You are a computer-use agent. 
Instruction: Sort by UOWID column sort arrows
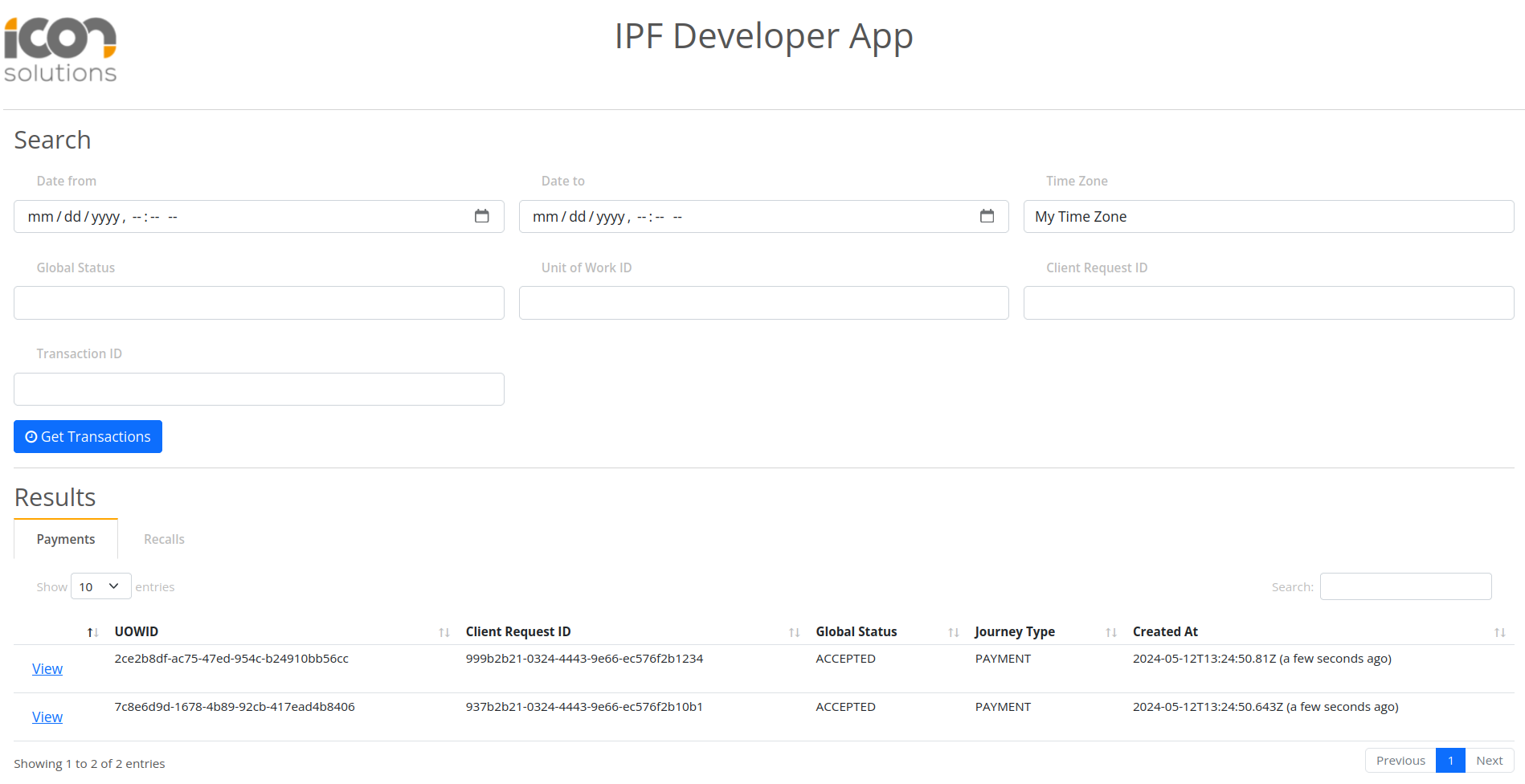click(x=444, y=633)
